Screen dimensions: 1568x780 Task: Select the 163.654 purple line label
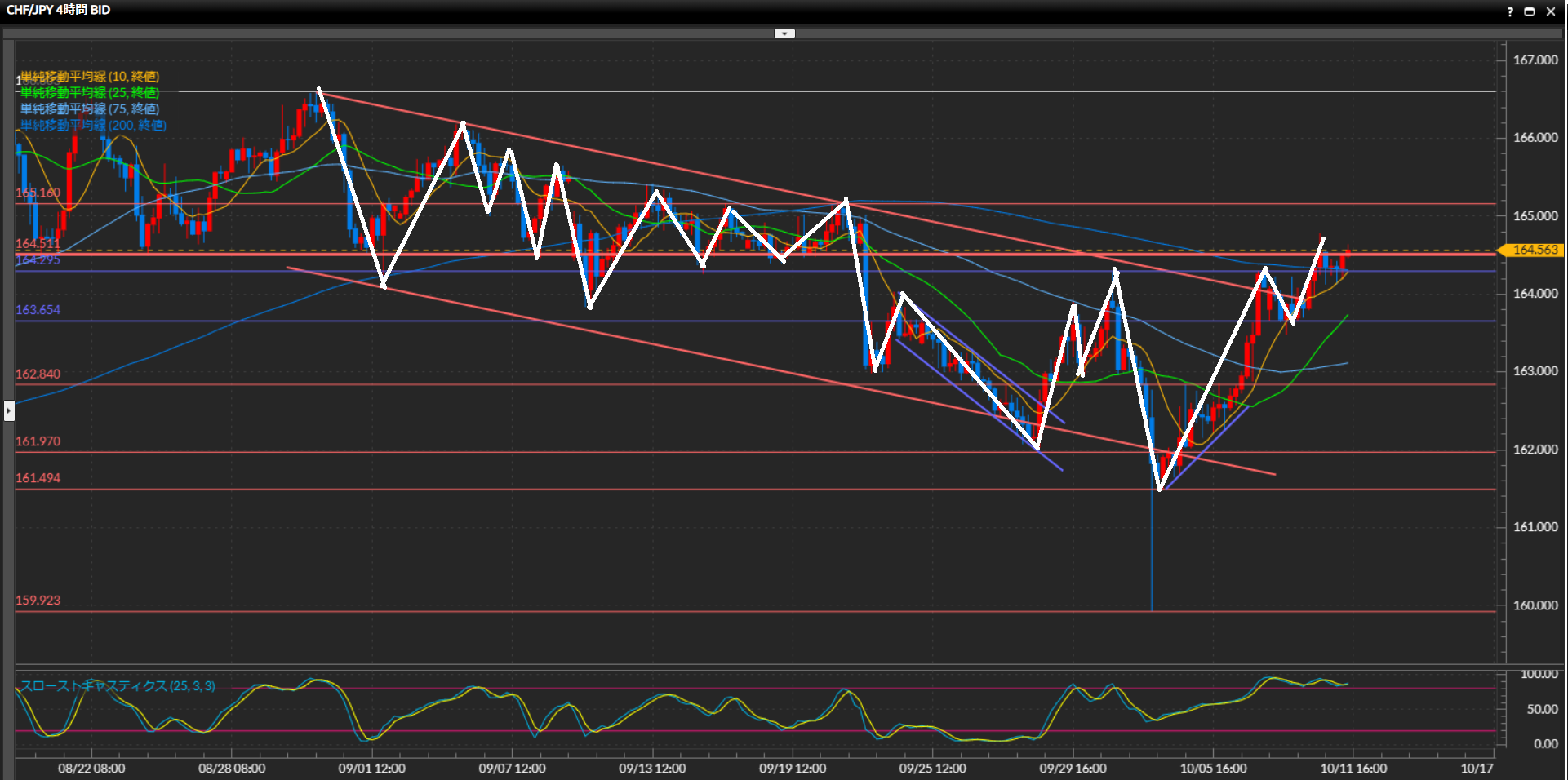(x=38, y=310)
